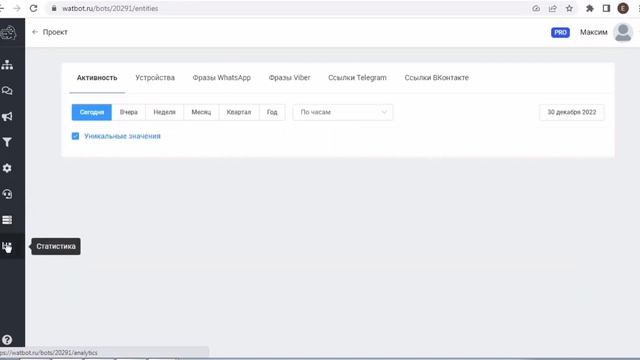Click the Максим username text
This screenshot has width=640, height=360.
point(593,32)
